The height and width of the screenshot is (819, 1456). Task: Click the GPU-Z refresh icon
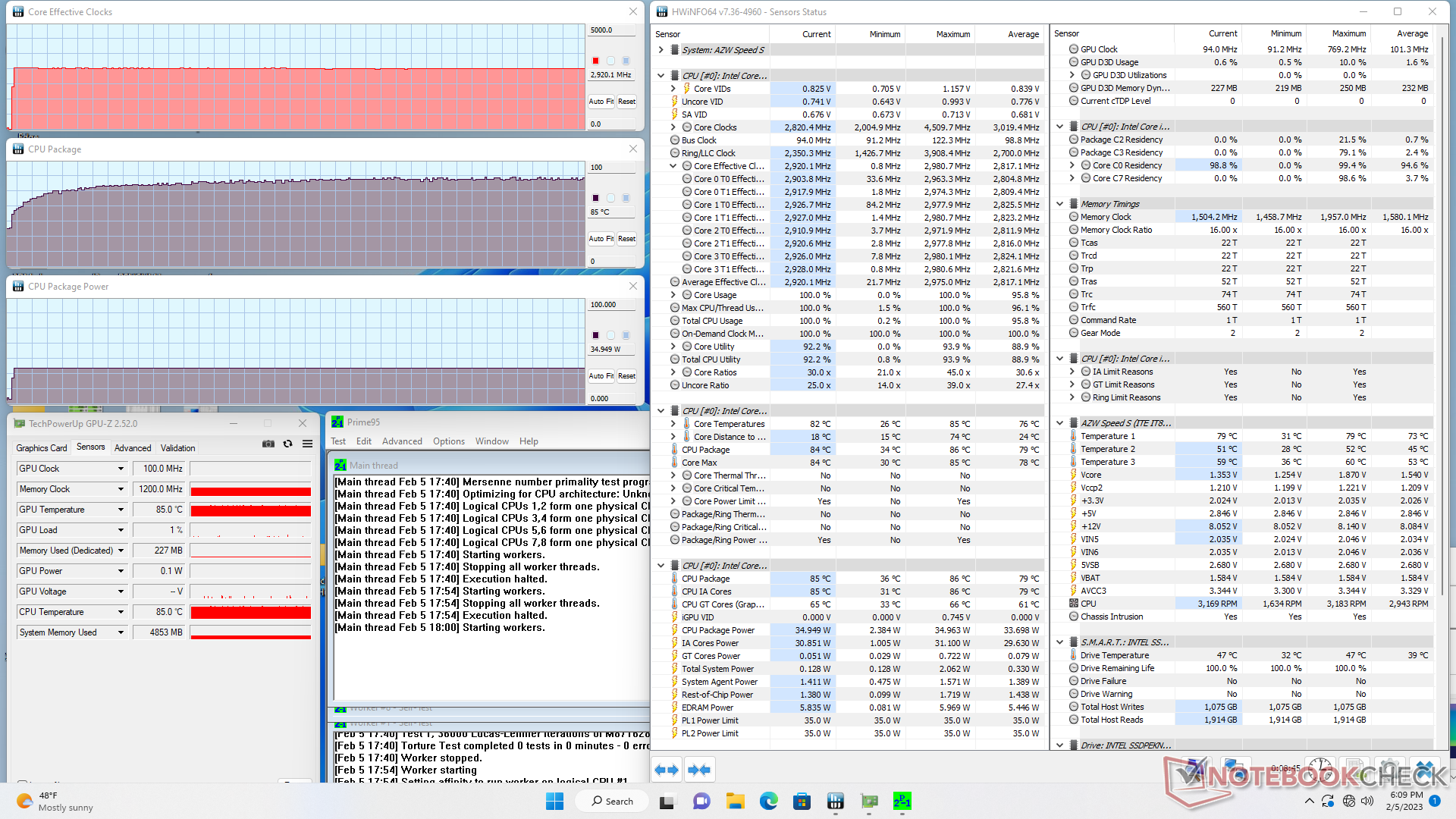pos(287,444)
